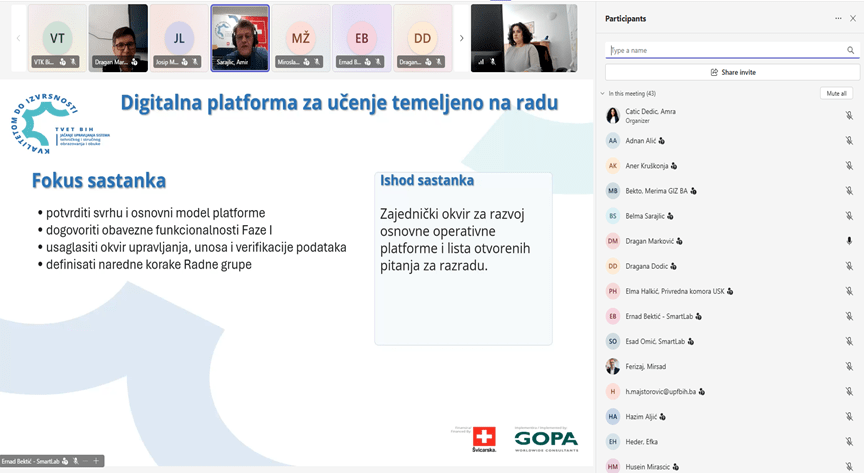The width and height of the screenshot is (864, 473).
Task: Click into the 'Type a name' search field
Action: 725,50
